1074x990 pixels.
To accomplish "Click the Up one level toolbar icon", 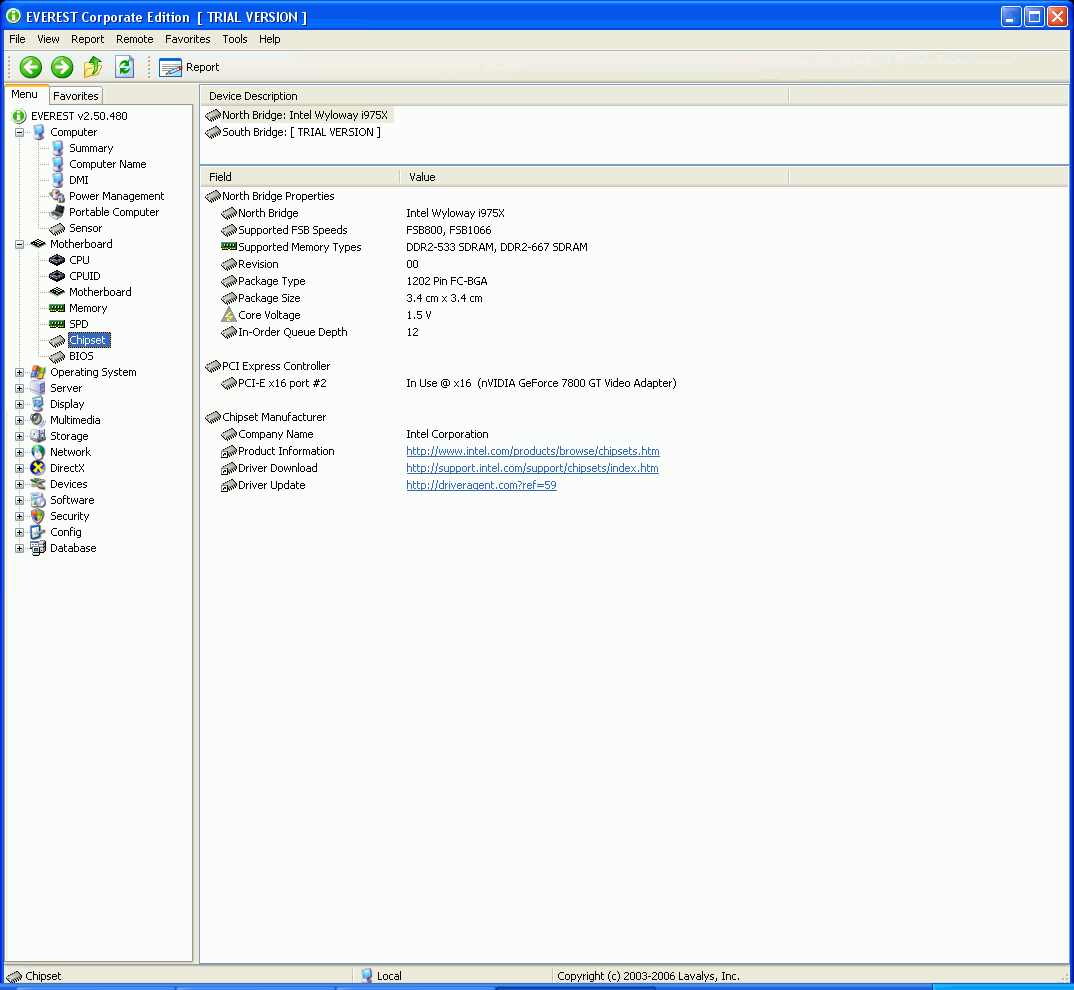I will pyautogui.click(x=93, y=67).
